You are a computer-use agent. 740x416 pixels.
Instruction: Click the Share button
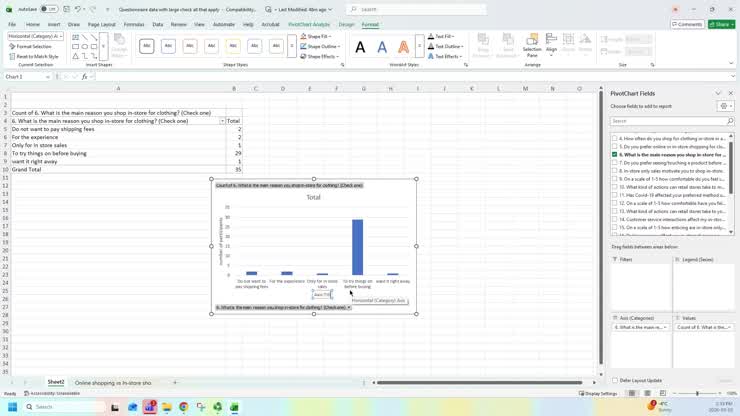tap(722, 24)
